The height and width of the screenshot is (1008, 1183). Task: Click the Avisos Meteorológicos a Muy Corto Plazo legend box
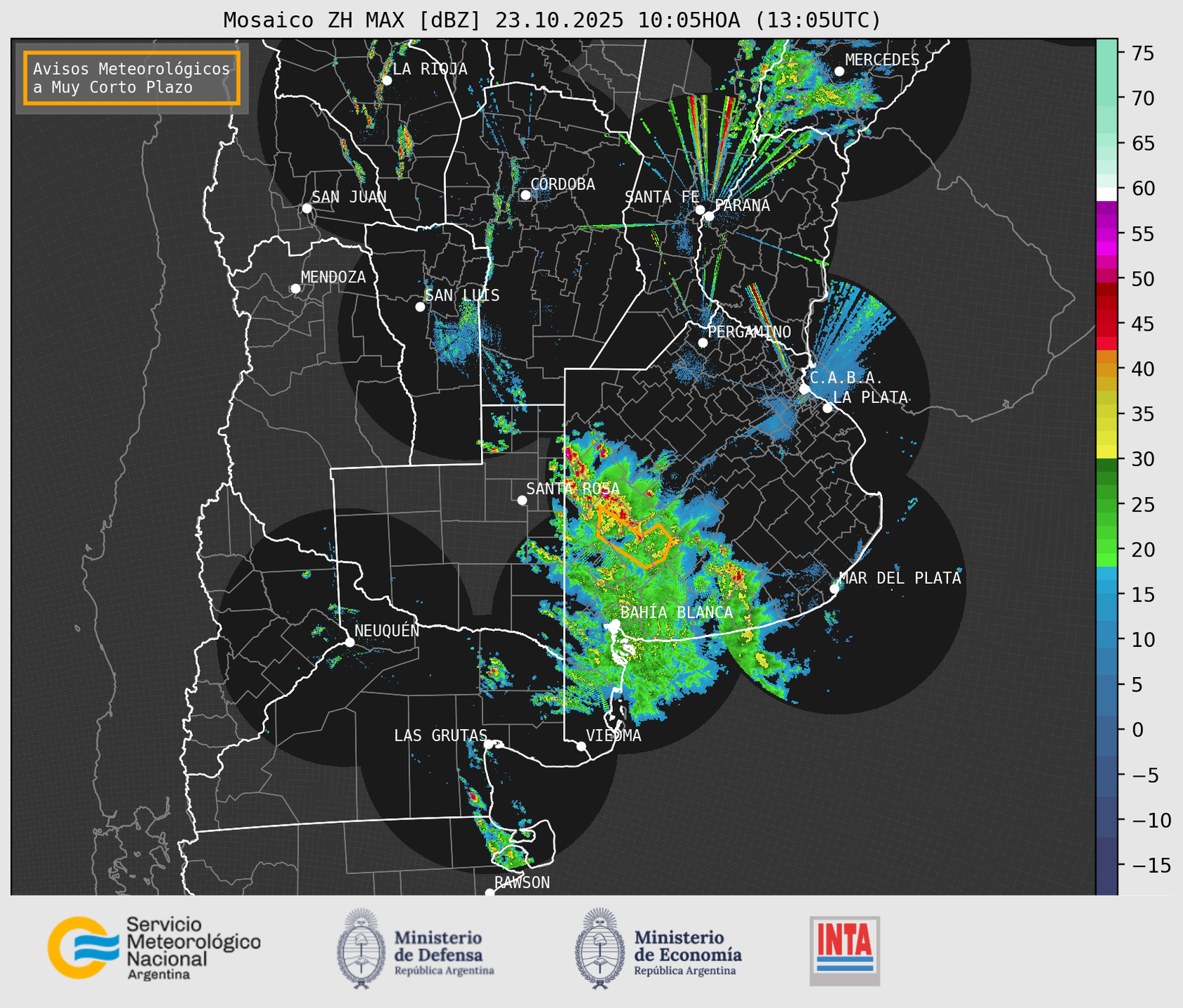[x=132, y=78]
